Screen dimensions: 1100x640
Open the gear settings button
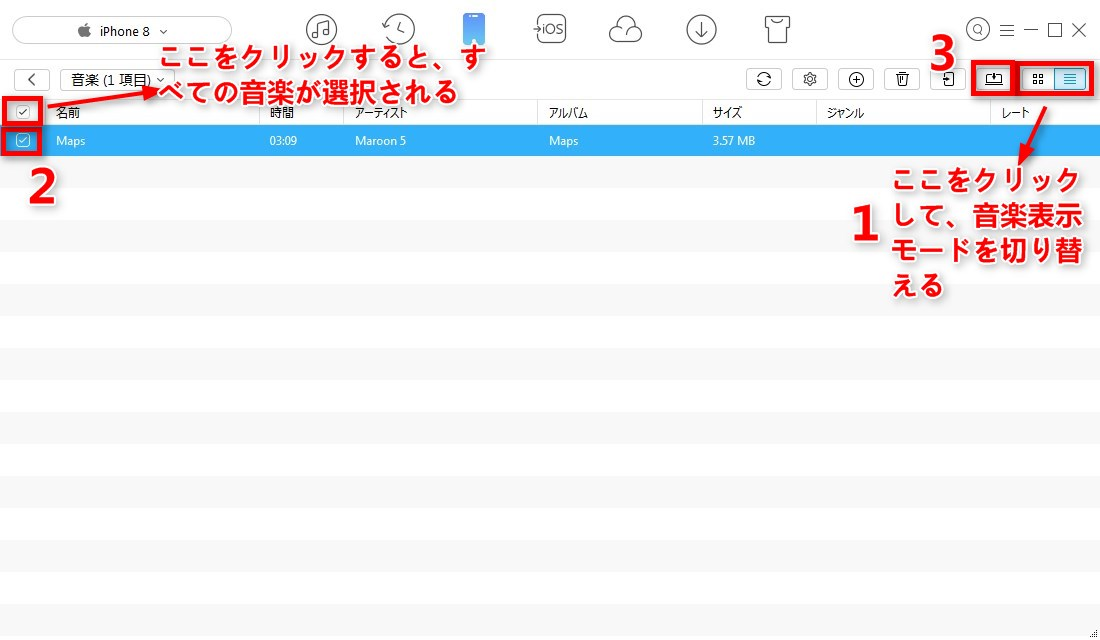(x=810, y=79)
